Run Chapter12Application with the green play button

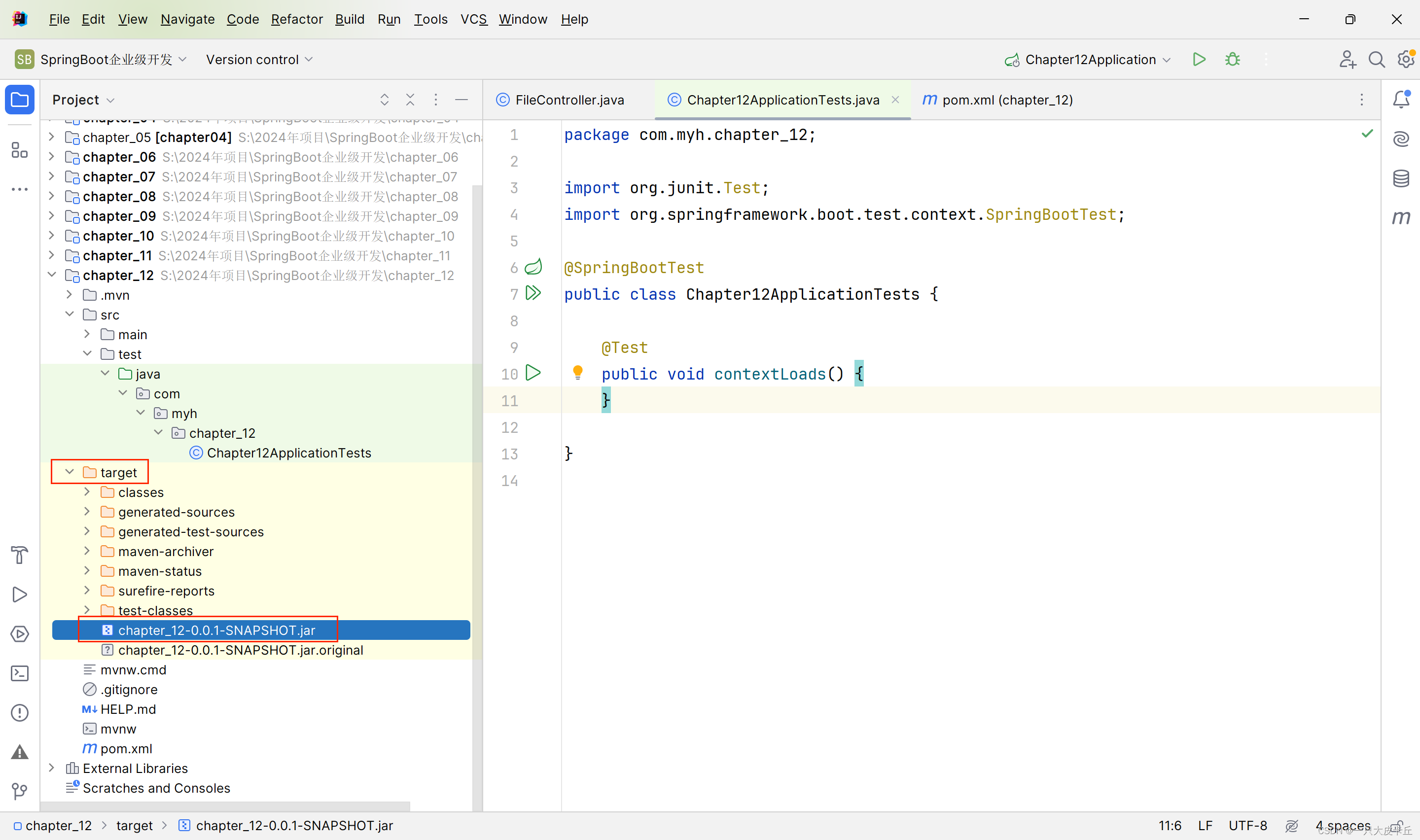click(1199, 60)
